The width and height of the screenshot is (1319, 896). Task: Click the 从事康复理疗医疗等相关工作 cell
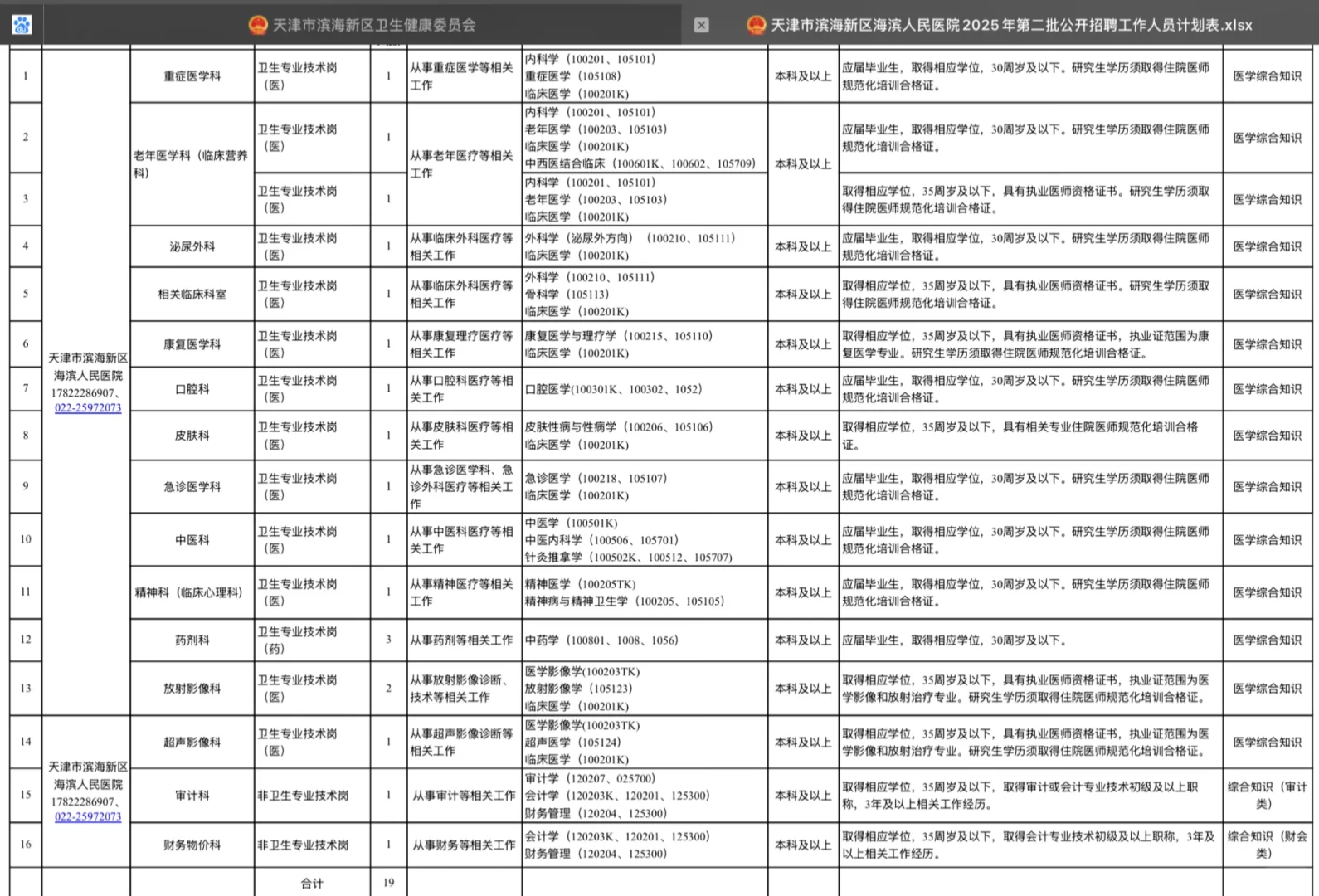point(464,344)
